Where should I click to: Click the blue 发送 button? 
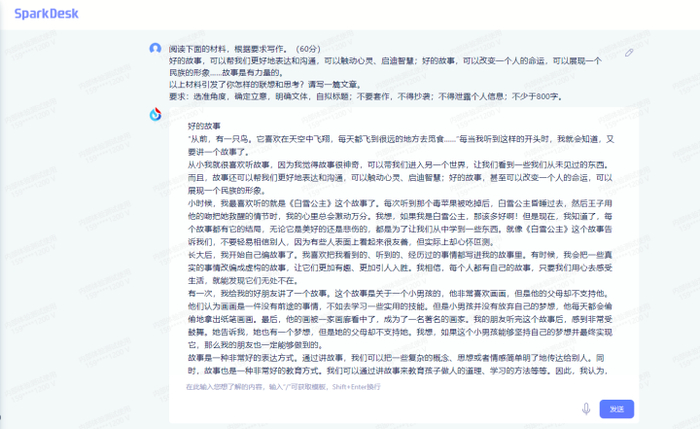(x=617, y=409)
